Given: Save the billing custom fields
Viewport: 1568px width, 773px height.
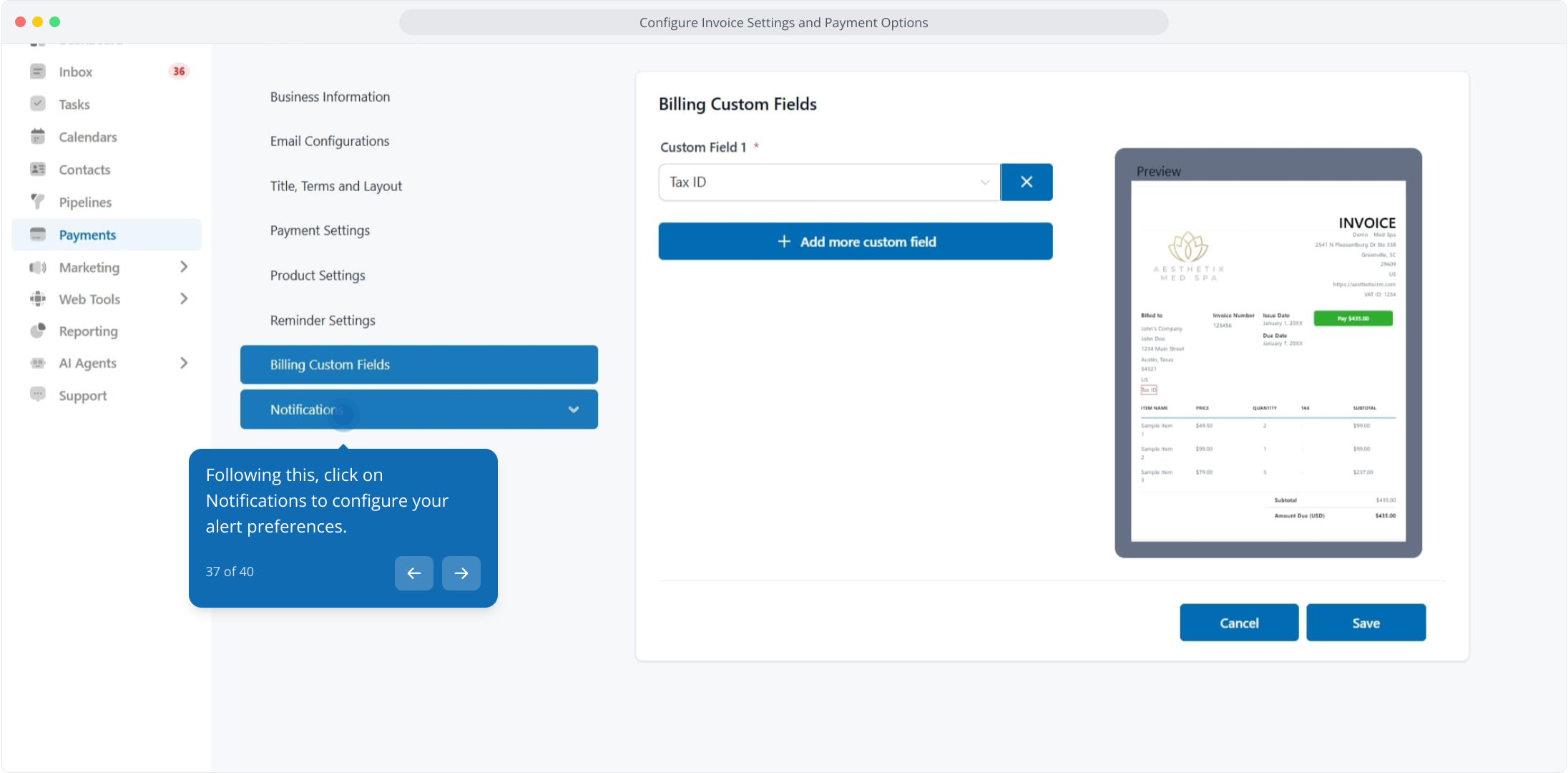Looking at the screenshot, I should point(1365,623).
